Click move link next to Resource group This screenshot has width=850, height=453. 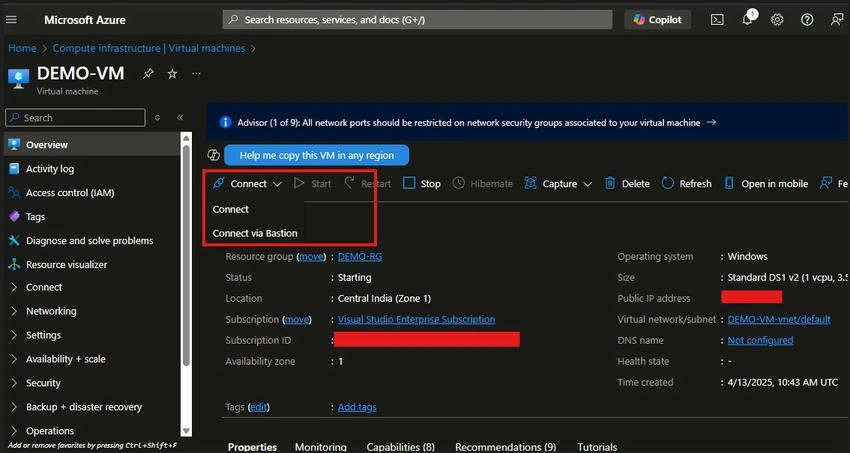311,256
